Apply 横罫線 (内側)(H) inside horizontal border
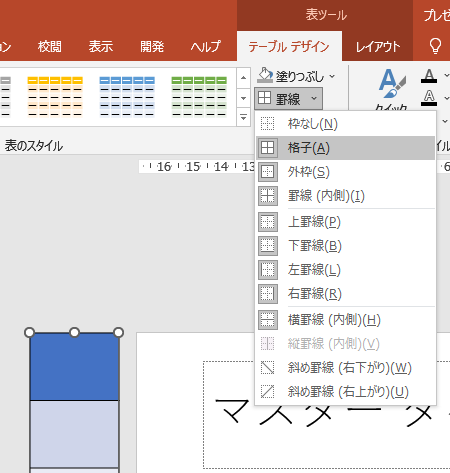 pos(346,320)
